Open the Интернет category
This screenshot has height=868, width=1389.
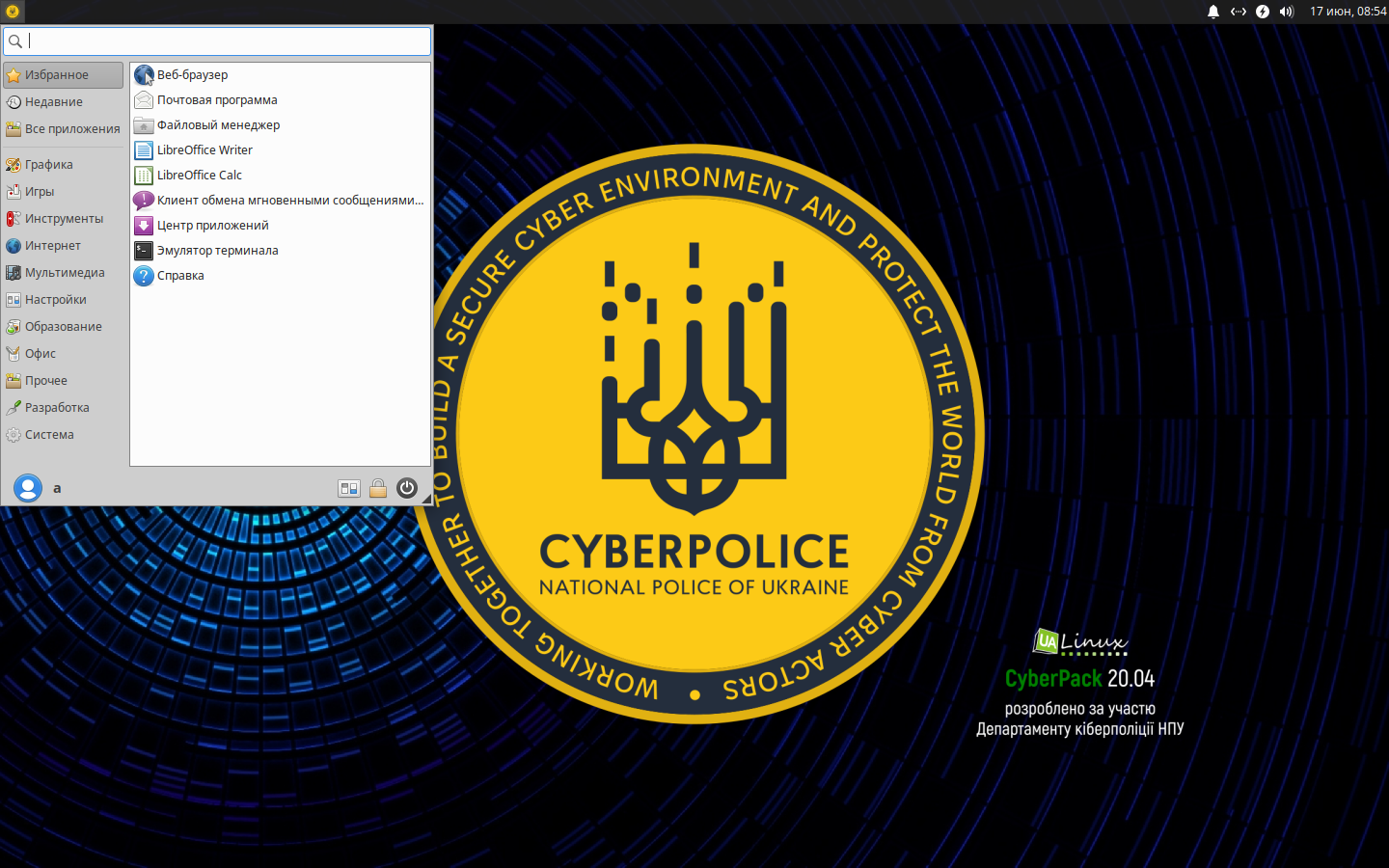click(64, 246)
